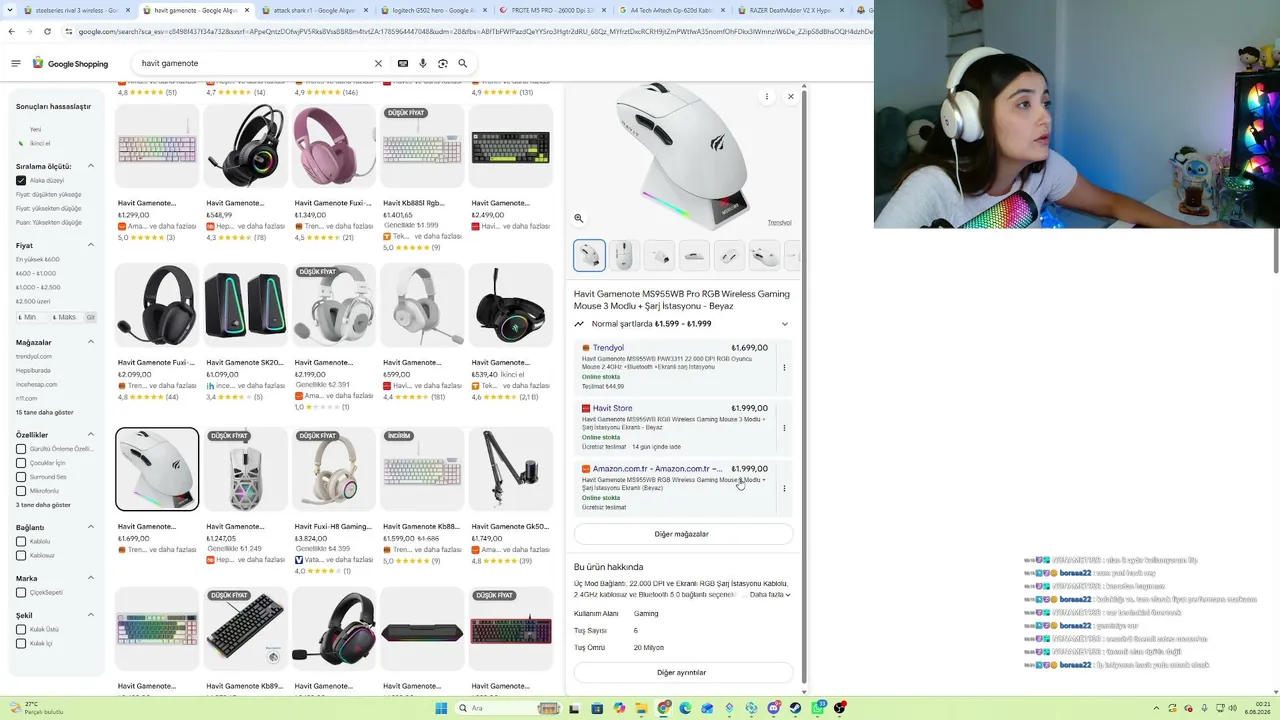
Task: Open Discord from the taskbar
Action: pos(773,708)
